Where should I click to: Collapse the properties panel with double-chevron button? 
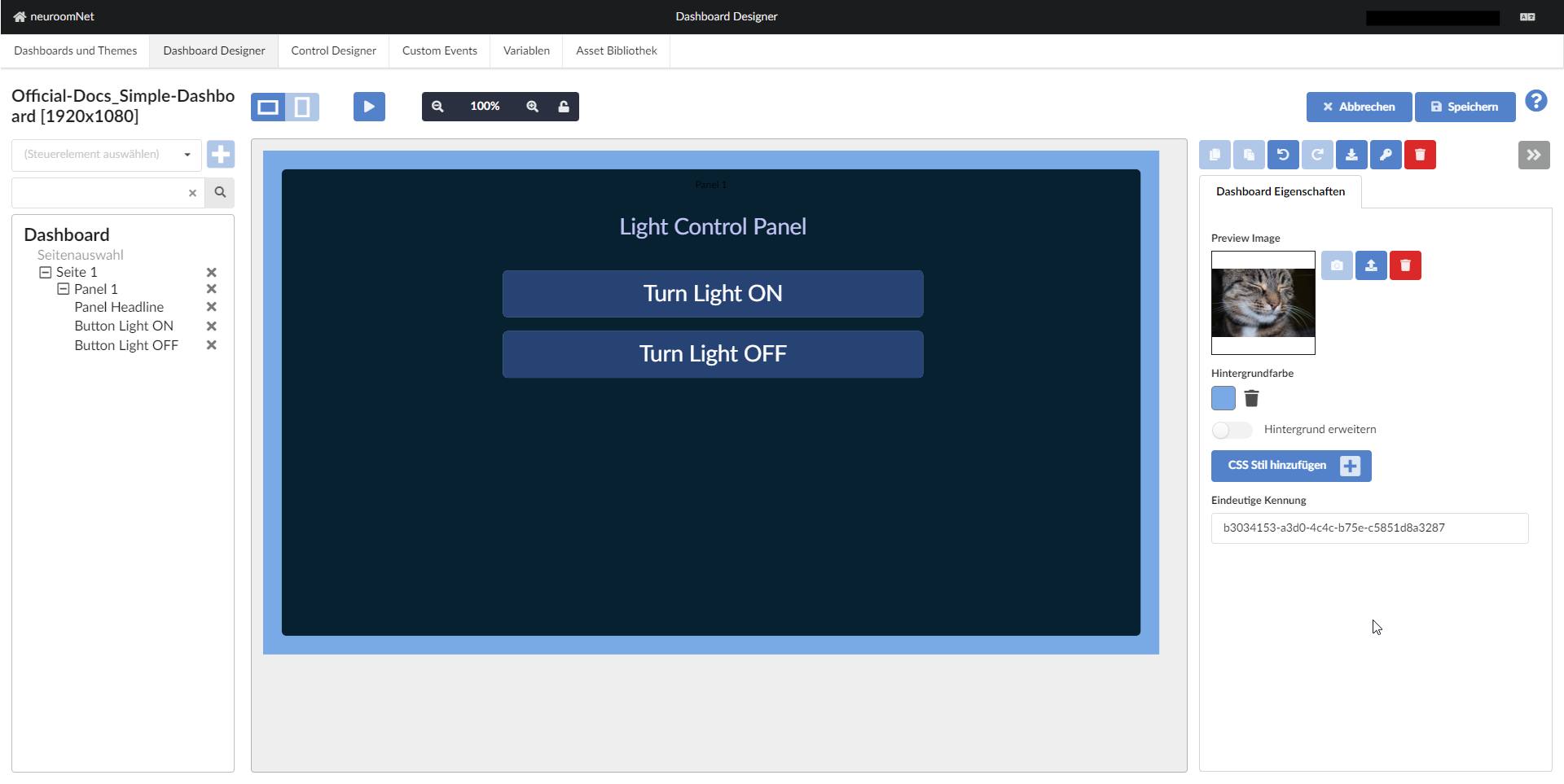click(1535, 155)
